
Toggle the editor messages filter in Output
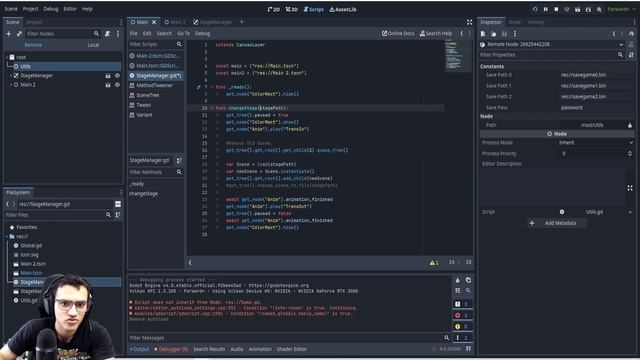(x=462, y=338)
